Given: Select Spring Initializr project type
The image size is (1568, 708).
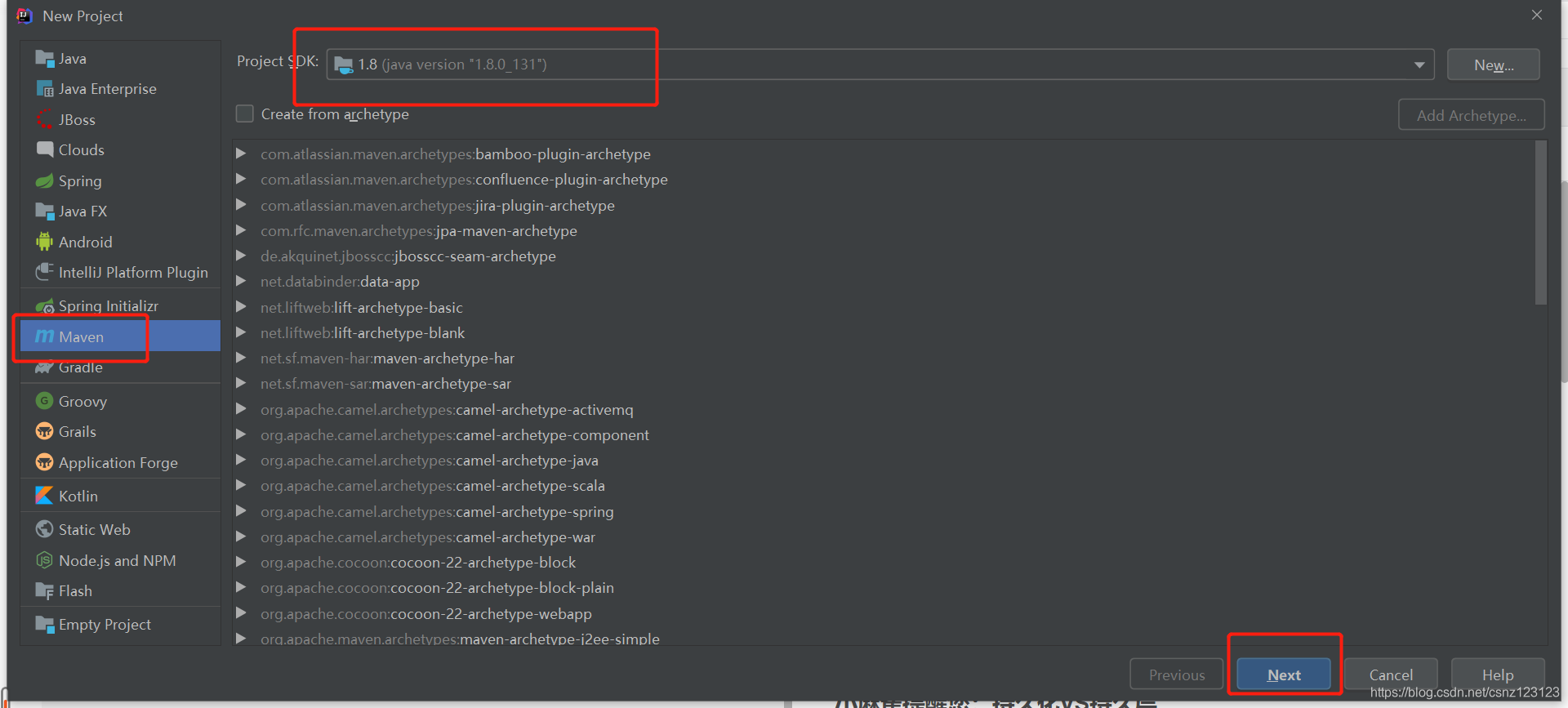Looking at the screenshot, I should pos(120,306).
